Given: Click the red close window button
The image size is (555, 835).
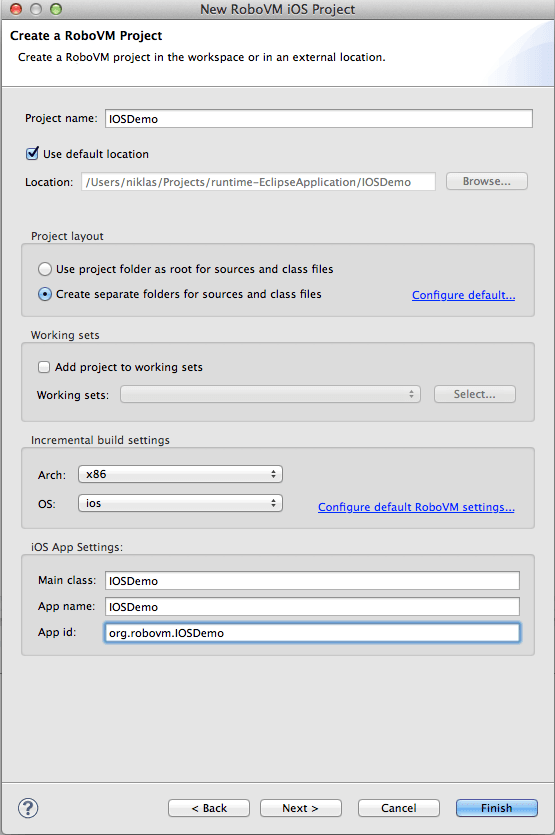Looking at the screenshot, I should coord(16,9).
